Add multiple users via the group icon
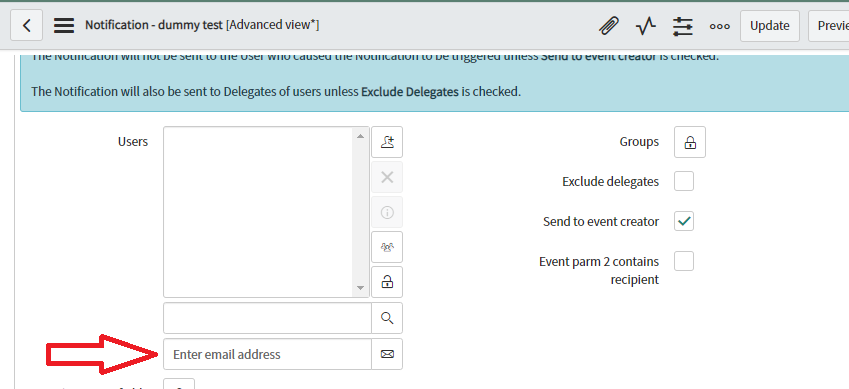Screen dimensions: 849x389 pos(387,247)
